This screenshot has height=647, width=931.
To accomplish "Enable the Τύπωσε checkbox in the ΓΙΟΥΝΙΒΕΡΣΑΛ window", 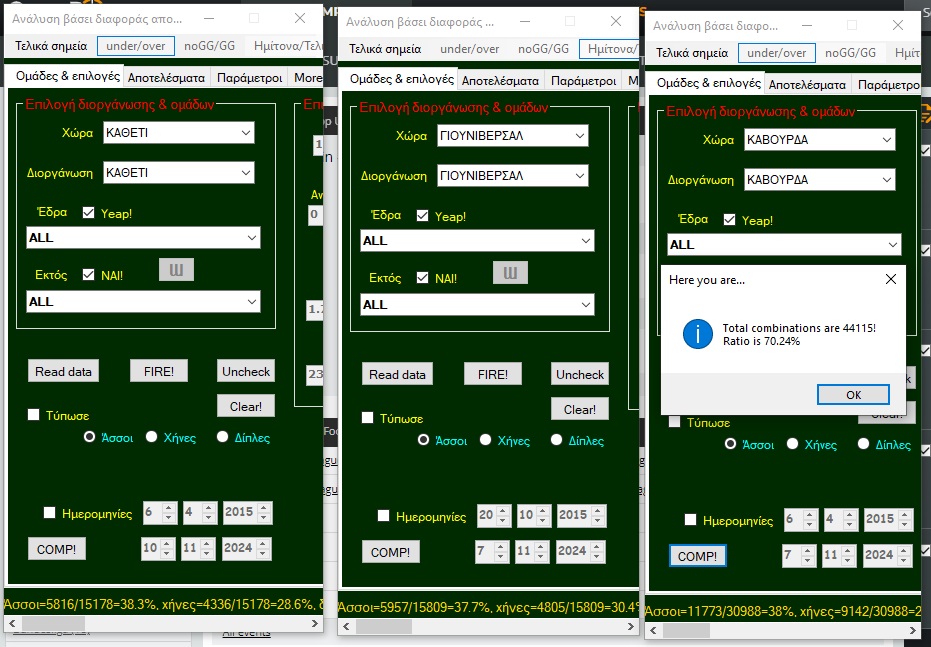I will click(x=368, y=417).
